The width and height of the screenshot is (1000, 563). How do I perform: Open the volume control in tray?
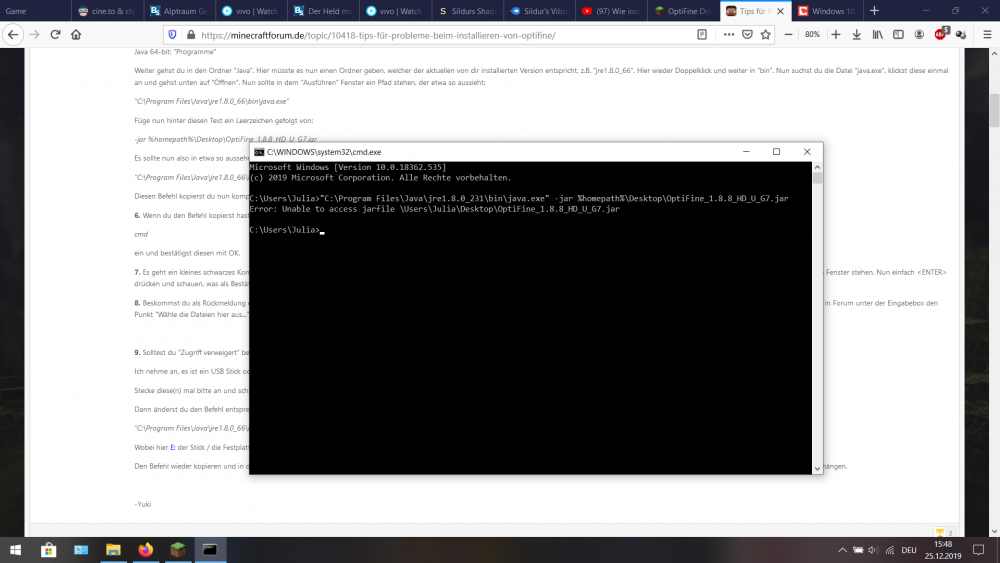pos(873,550)
